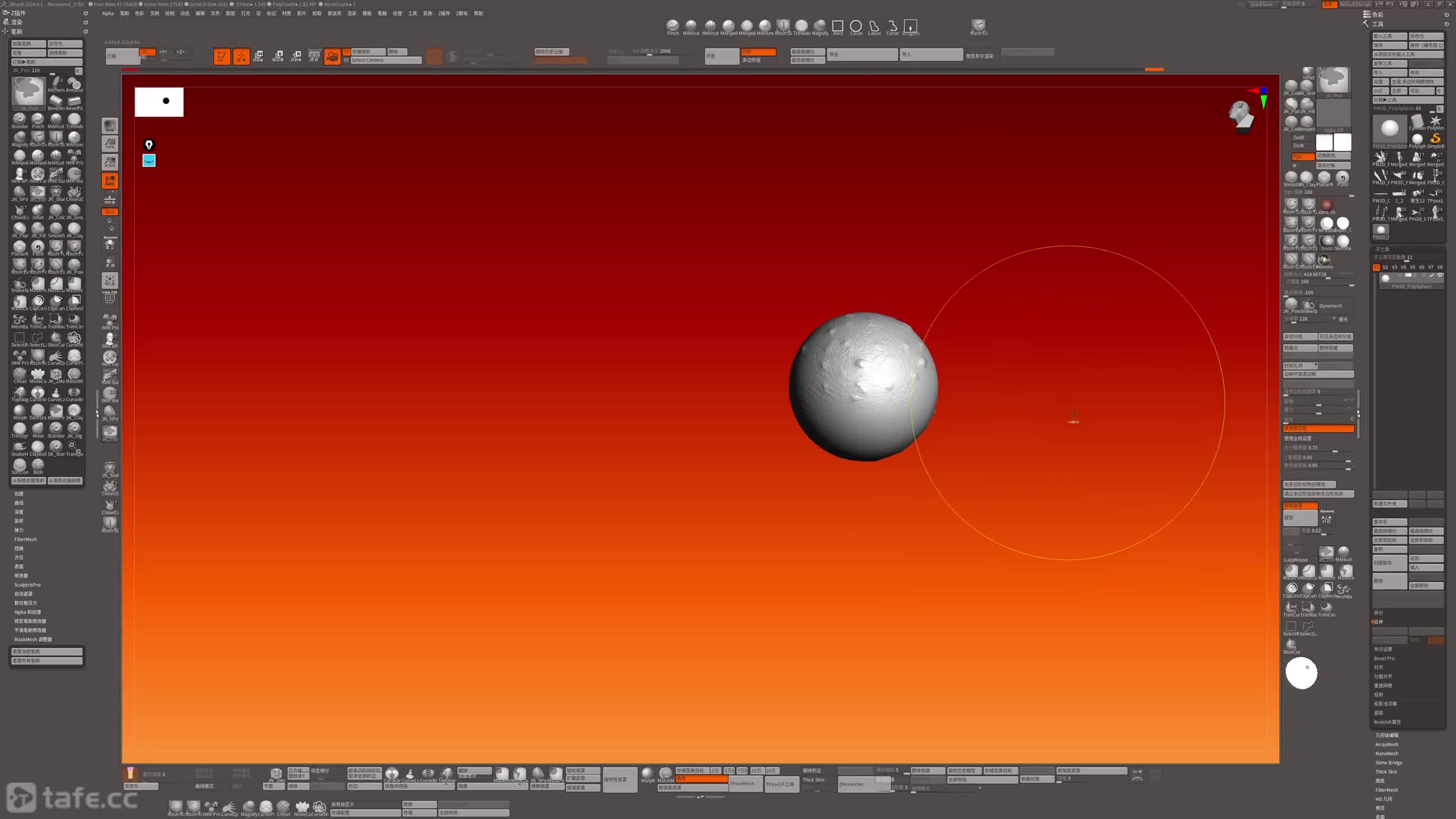This screenshot has height=819, width=1456.
Task: Select the SnakeHook brush
Action: 19,448
